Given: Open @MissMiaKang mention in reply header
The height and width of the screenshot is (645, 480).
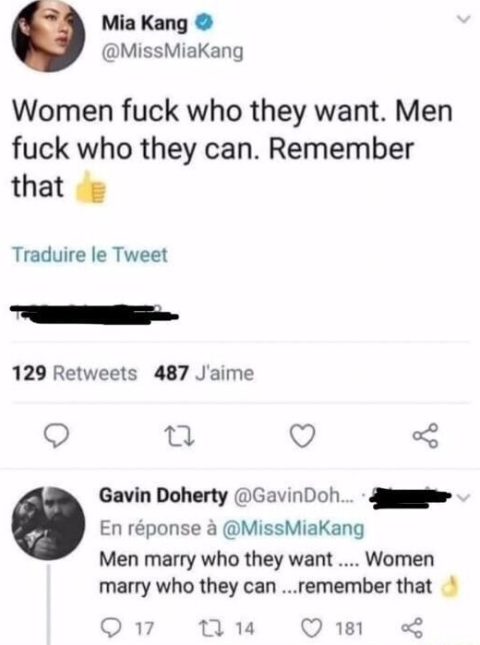Looking at the screenshot, I should pyautogui.click(x=293, y=529).
